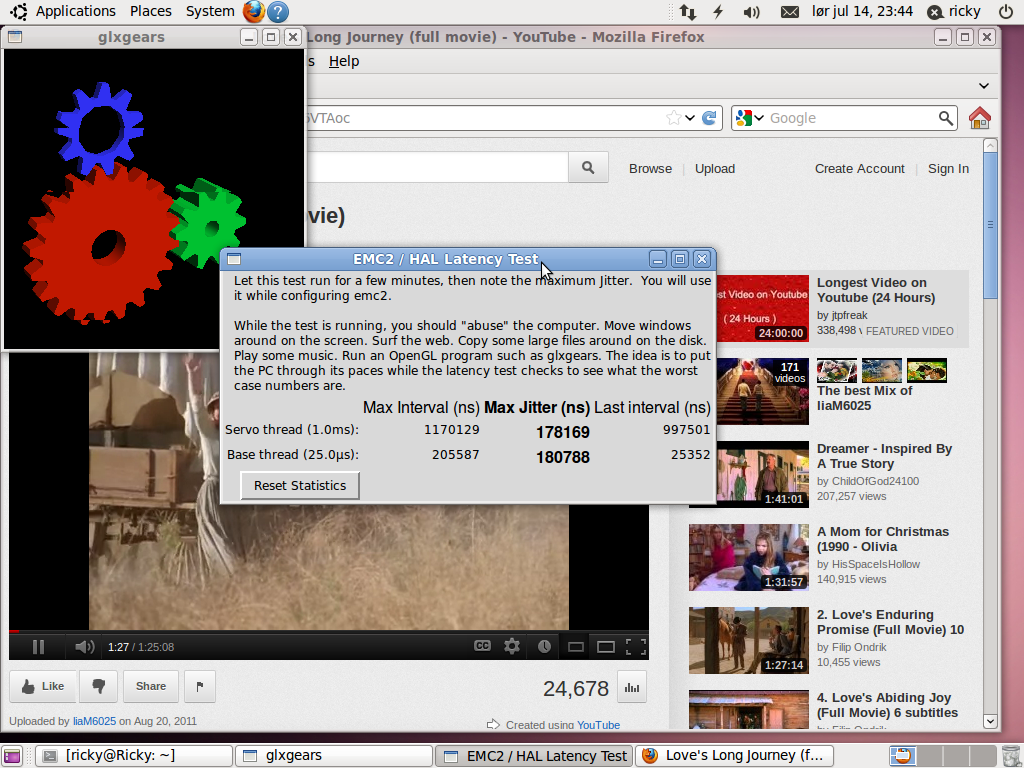Open the YouTube Upload link
This screenshot has height=768, width=1024.
(715, 168)
